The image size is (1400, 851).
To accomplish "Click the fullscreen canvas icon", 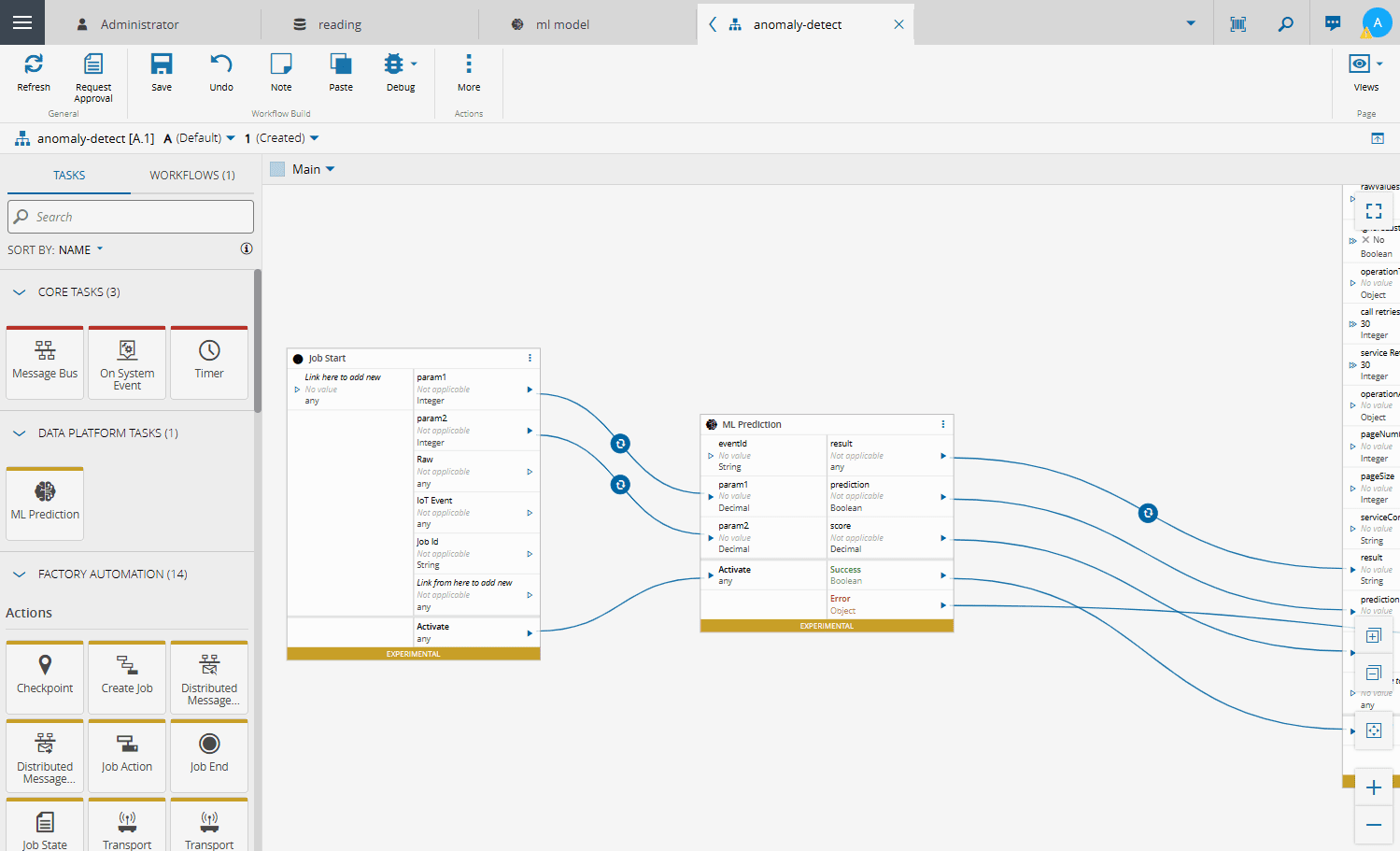I will click(x=1373, y=211).
